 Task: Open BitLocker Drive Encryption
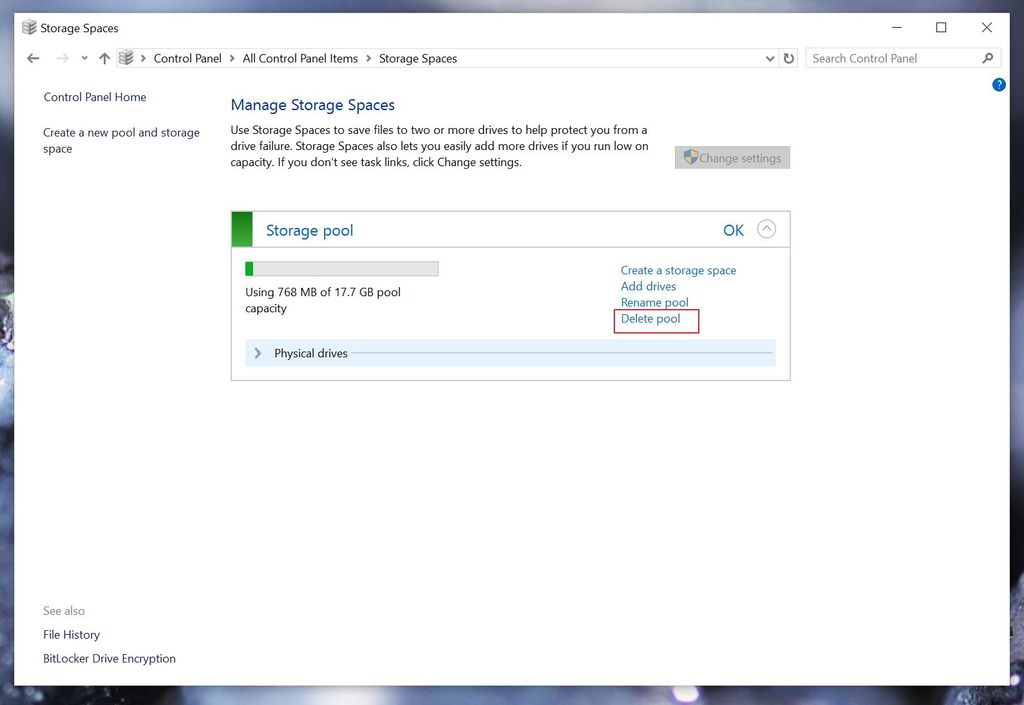point(109,658)
